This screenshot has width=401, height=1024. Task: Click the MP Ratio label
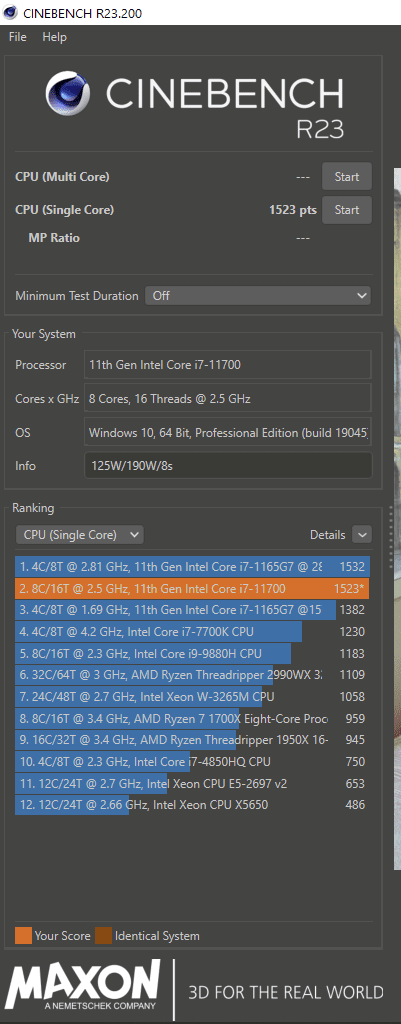(54, 238)
